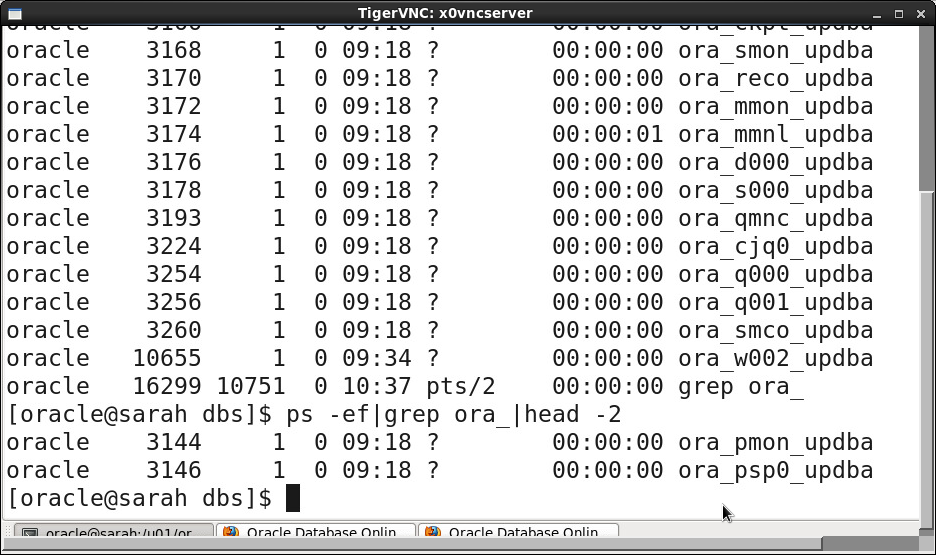Click the process ID 3170
The width and height of the screenshot is (936, 555).
pyautogui.click(x=174, y=78)
